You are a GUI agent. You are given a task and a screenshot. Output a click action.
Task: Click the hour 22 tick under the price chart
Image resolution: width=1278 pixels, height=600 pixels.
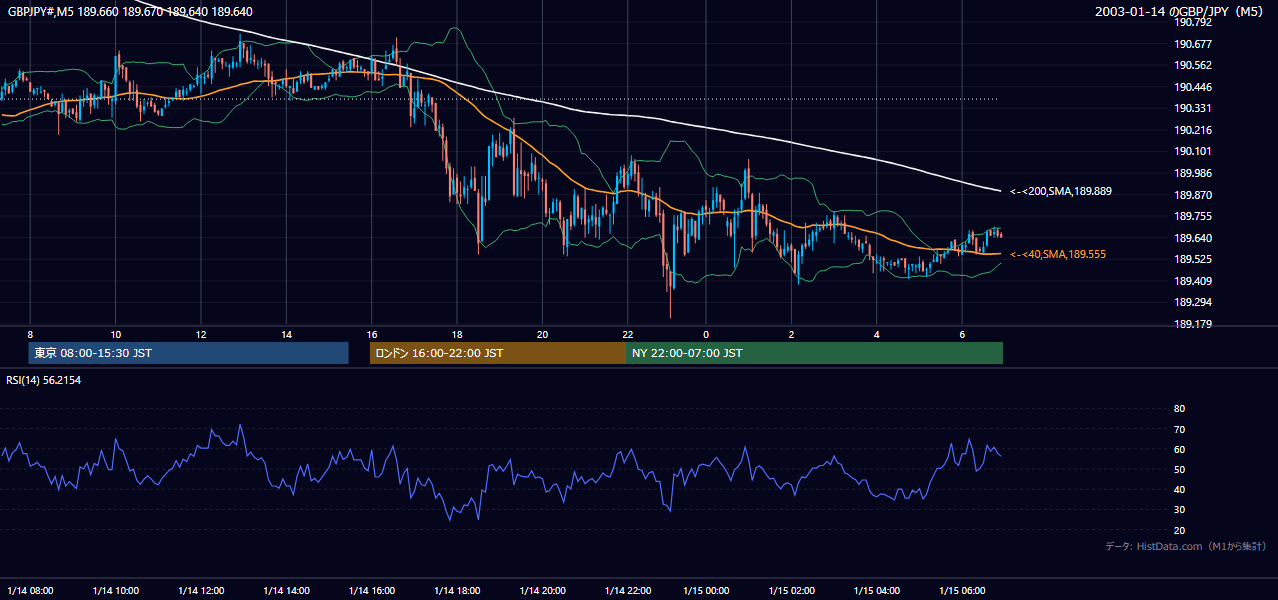click(628, 334)
